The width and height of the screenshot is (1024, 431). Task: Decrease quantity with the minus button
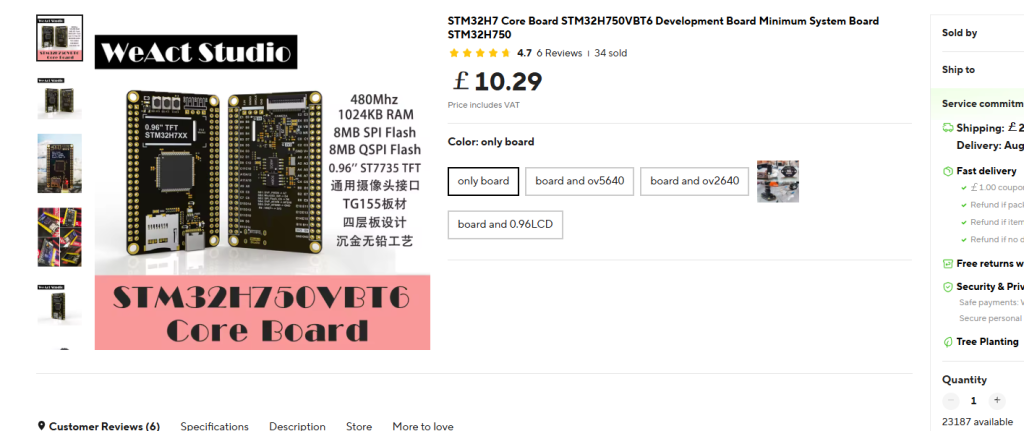(x=951, y=400)
